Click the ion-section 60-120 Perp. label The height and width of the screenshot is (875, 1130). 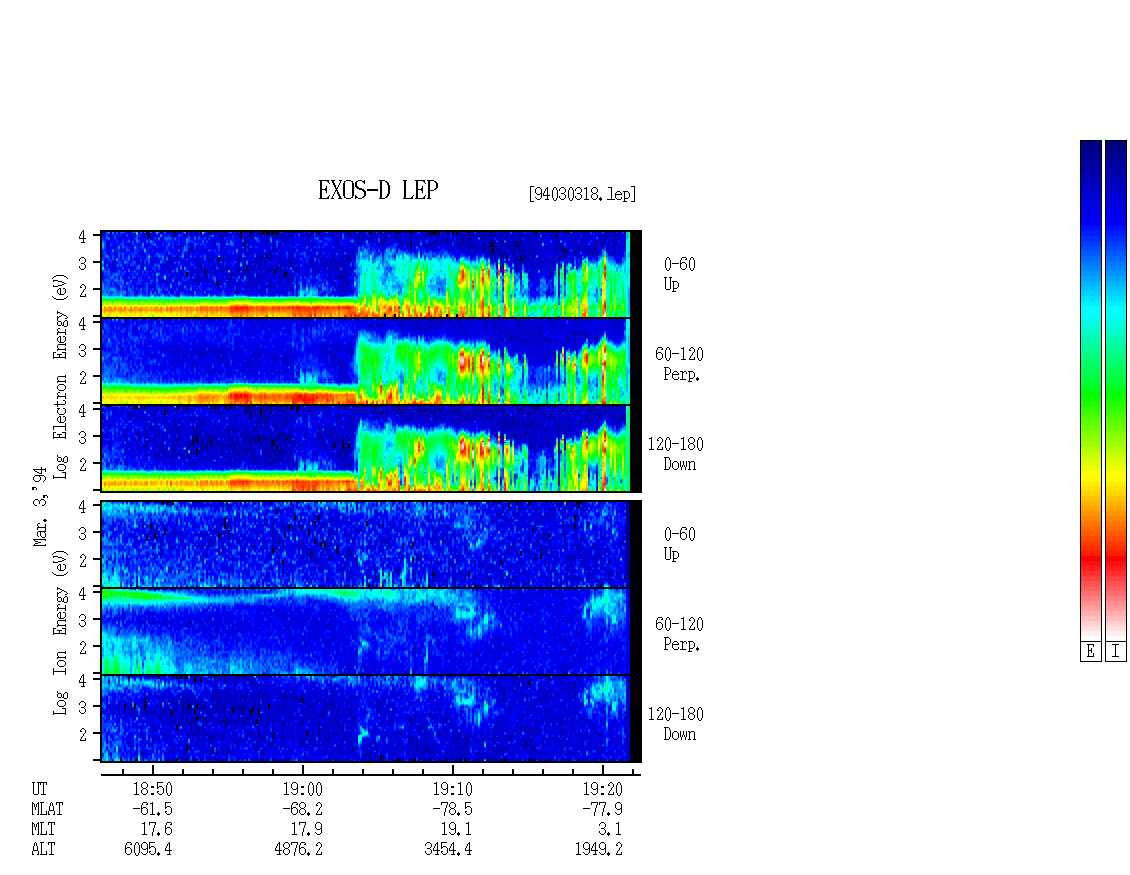[679, 634]
